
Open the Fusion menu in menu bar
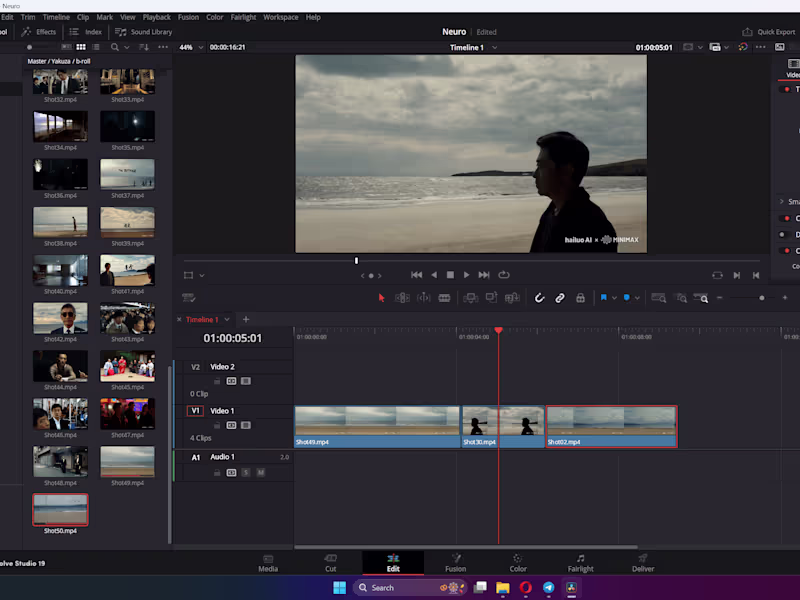click(188, 17)
